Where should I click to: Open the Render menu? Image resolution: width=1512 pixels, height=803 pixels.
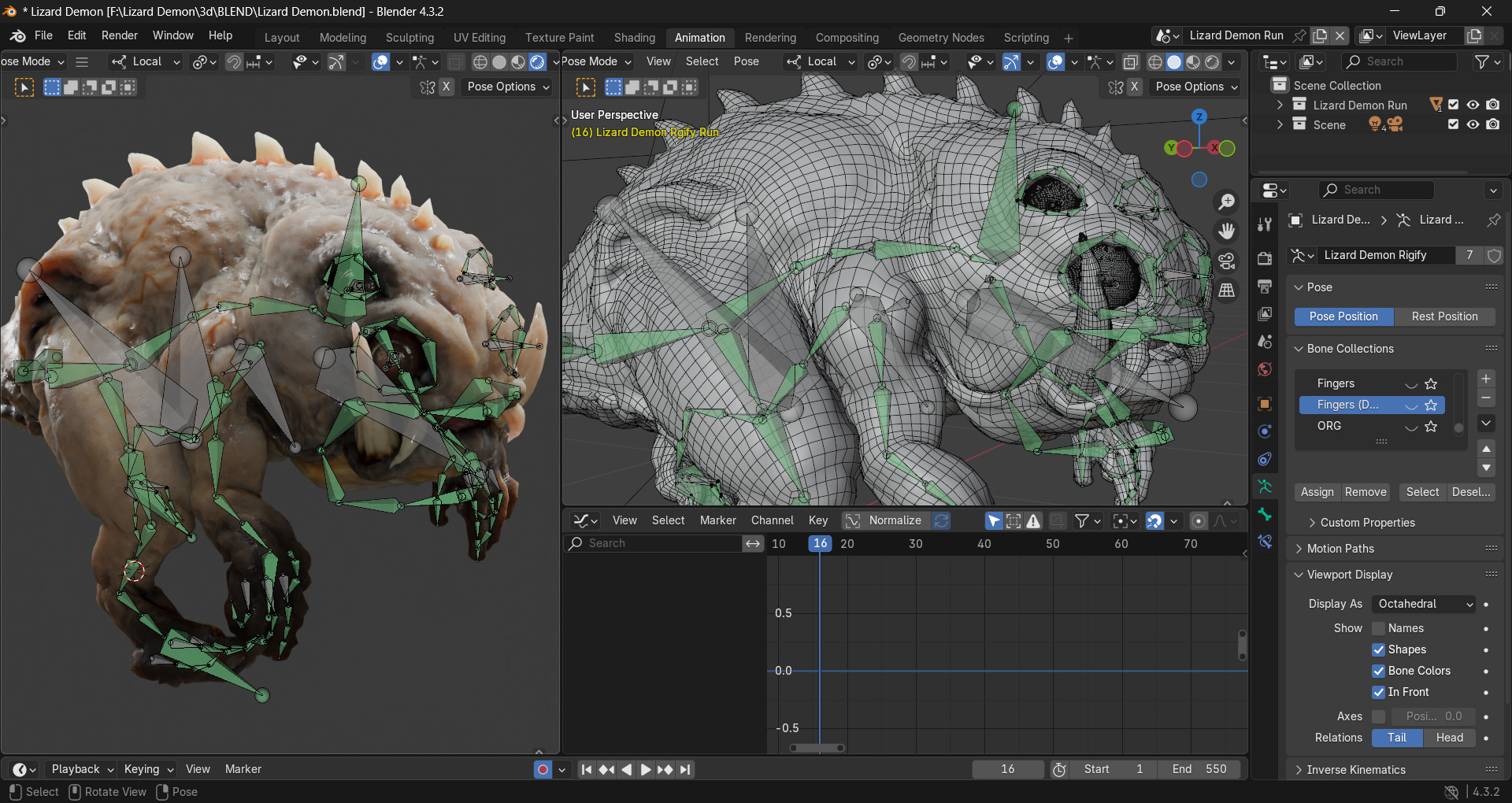(x=120, y=35)
